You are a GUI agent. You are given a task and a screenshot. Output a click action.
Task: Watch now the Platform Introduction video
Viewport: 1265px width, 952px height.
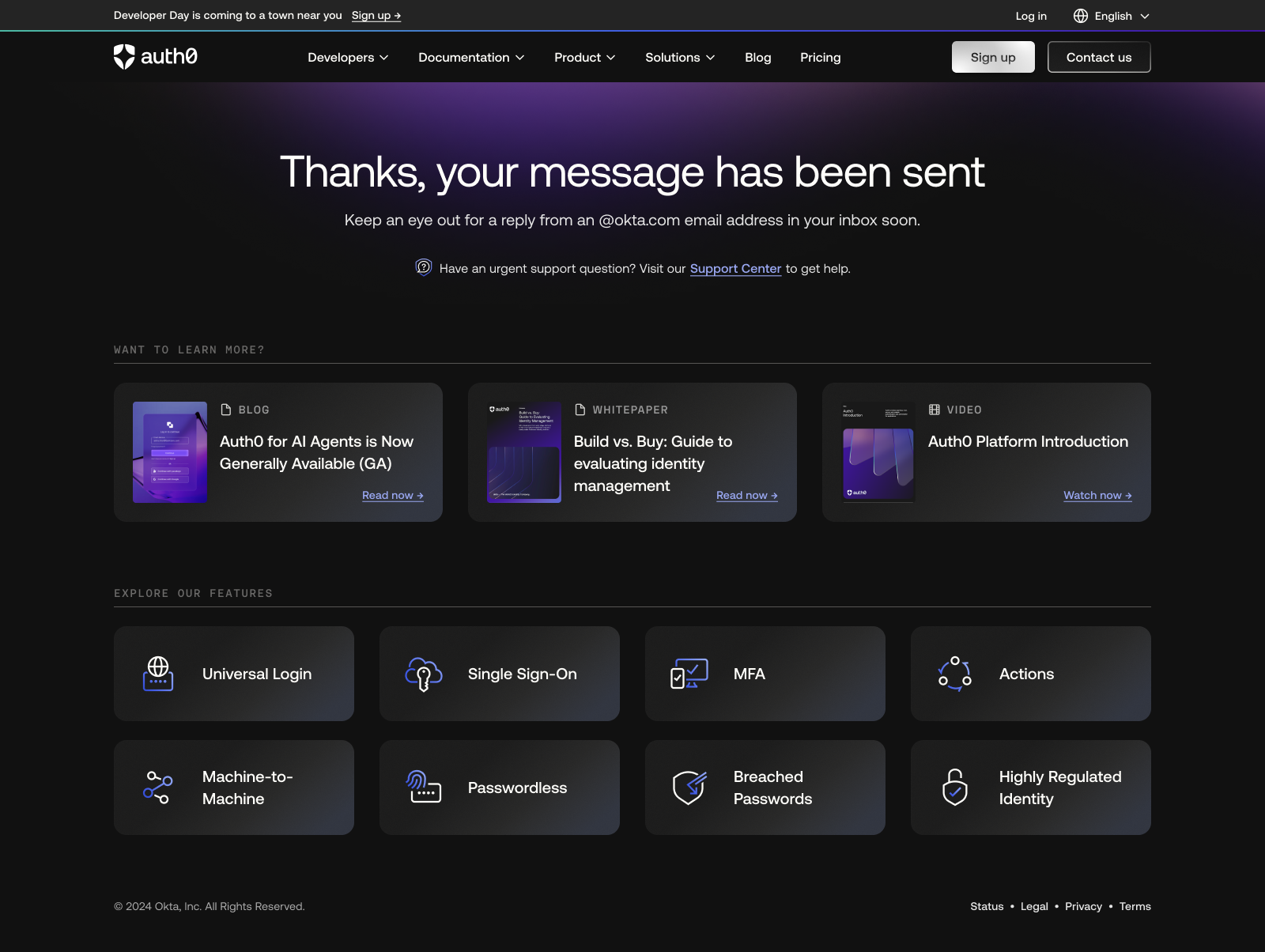coord(1097,496)
